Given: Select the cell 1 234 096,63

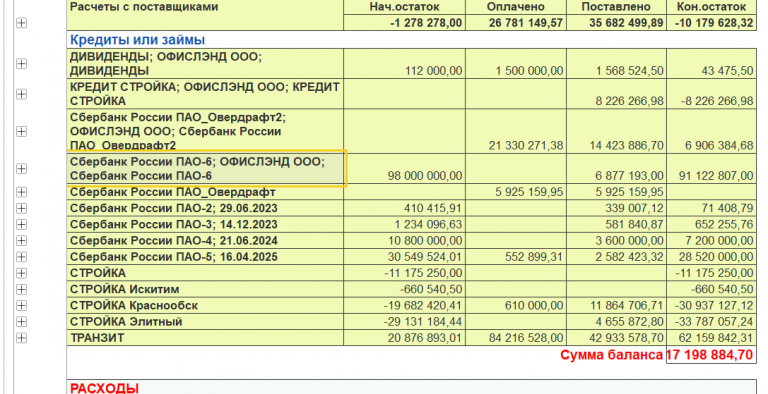Looking at the screenshot, I should (x=404, y=224).
